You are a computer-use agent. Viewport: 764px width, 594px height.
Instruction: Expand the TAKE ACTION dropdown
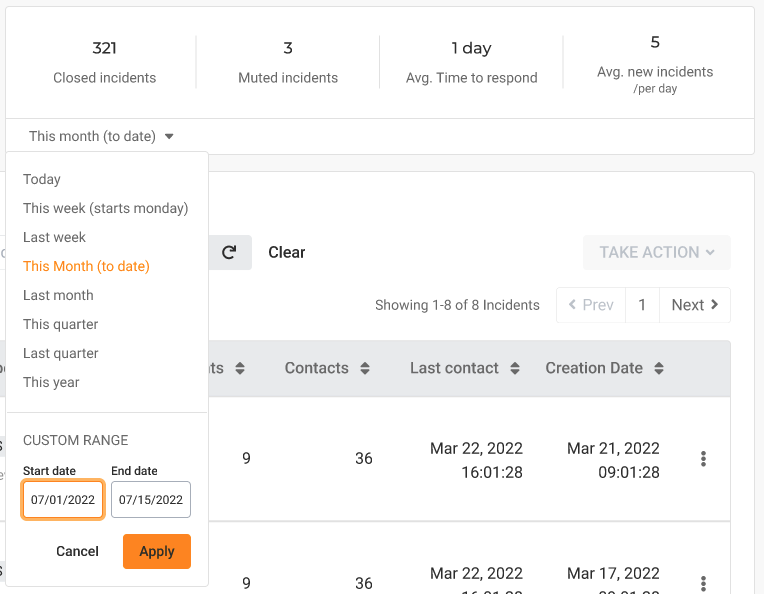point(657,253)
